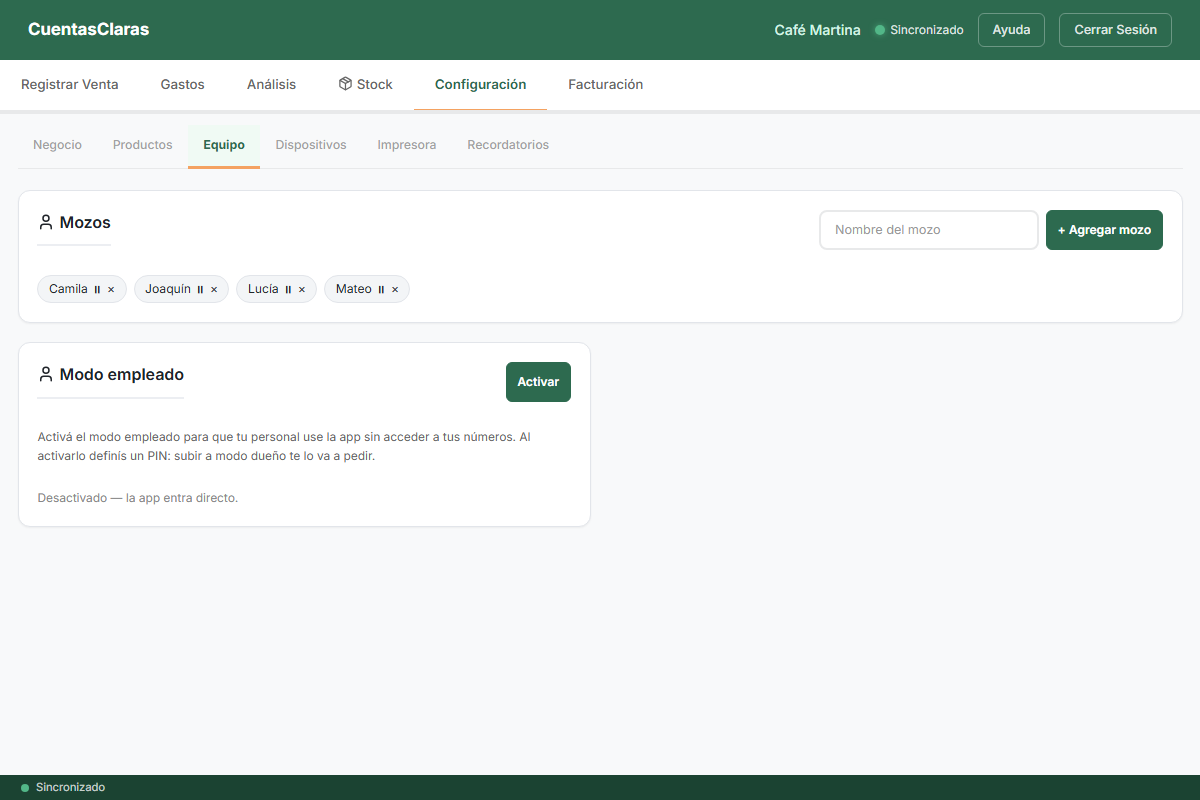
Task: Open the Dispositivos subtab
Action: point(311,145)
